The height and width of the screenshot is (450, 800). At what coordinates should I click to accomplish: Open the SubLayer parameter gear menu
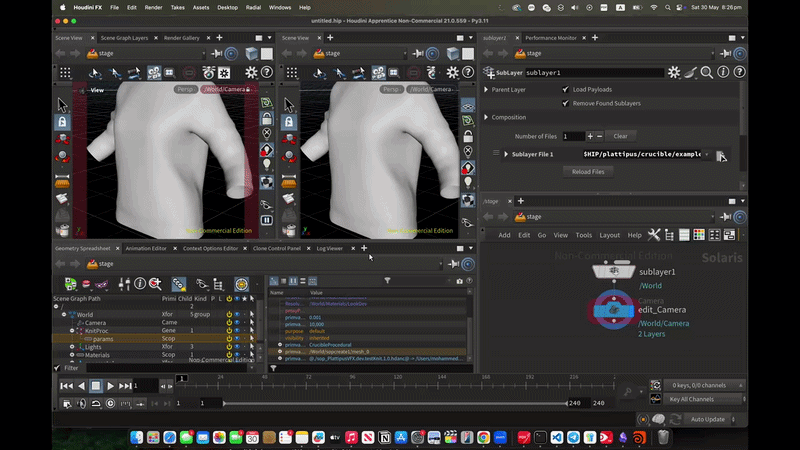[x=674, y=72]
